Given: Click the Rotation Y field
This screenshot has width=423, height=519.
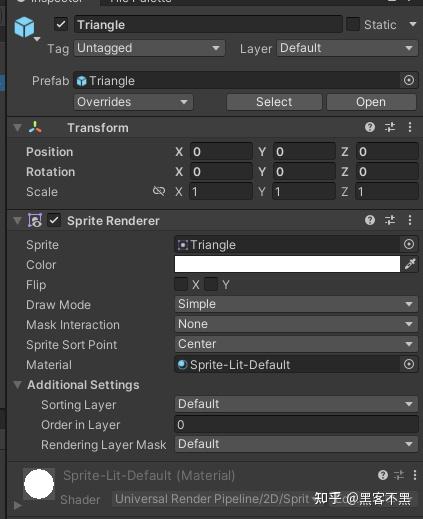Looking at the screenshot, I should (x=304, y=172).
